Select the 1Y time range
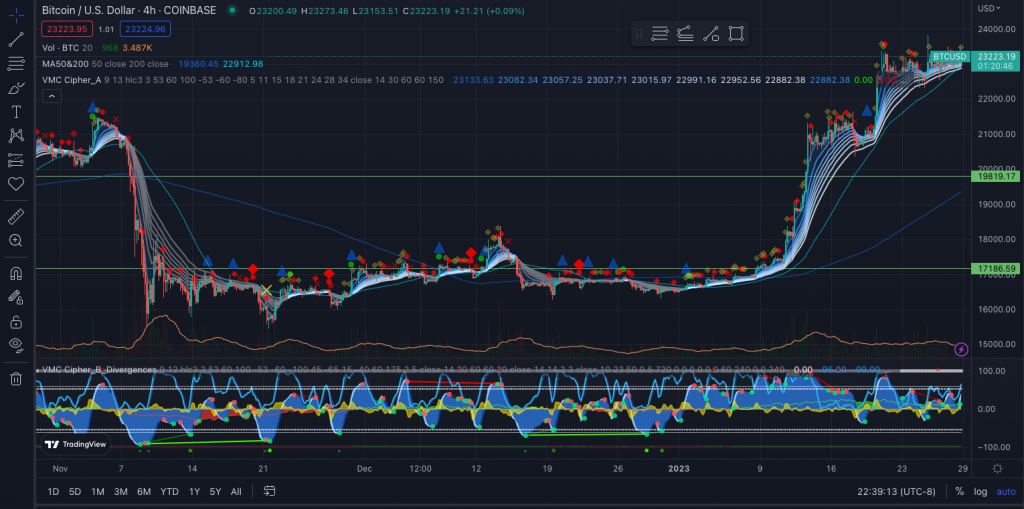The height and width of the screenshot is (509, 1024). pos(194,491)
